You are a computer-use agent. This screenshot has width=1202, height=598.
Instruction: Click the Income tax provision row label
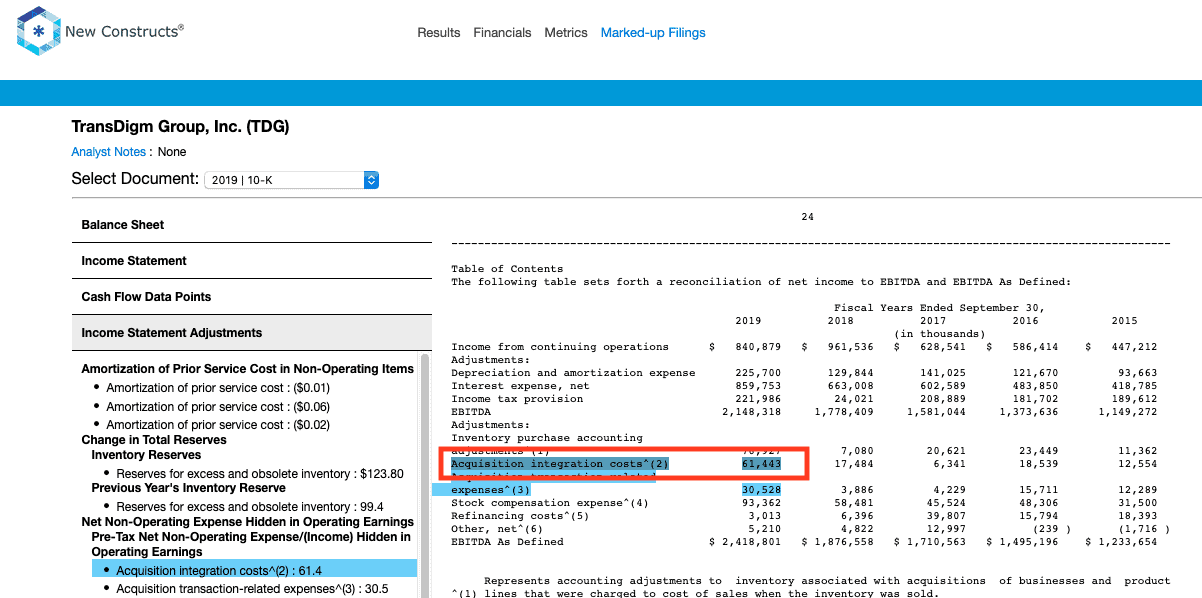pos(517,399)
